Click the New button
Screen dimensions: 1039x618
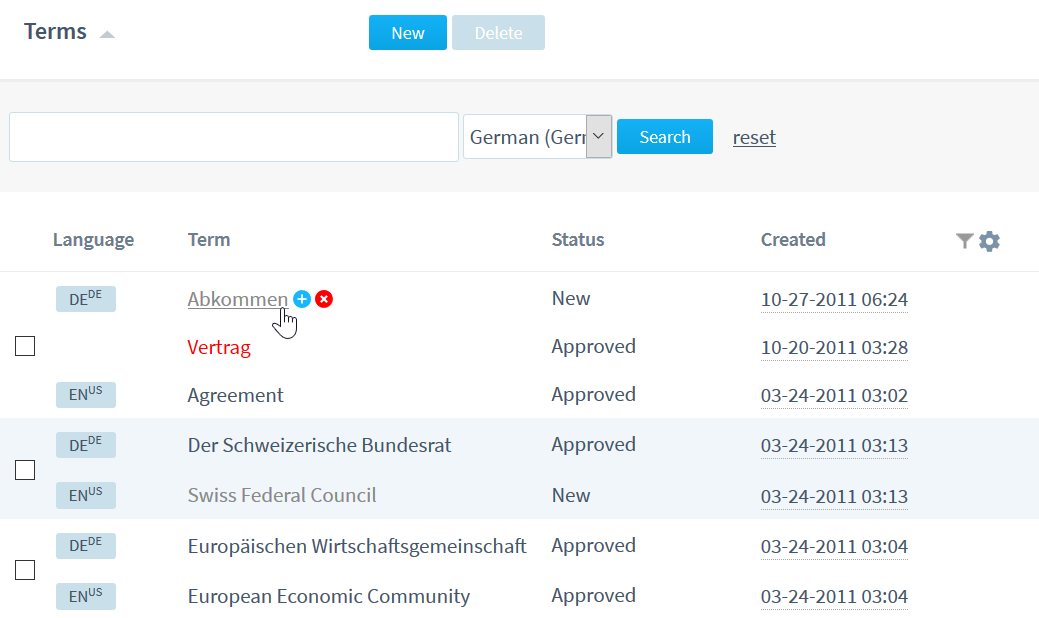408,32
